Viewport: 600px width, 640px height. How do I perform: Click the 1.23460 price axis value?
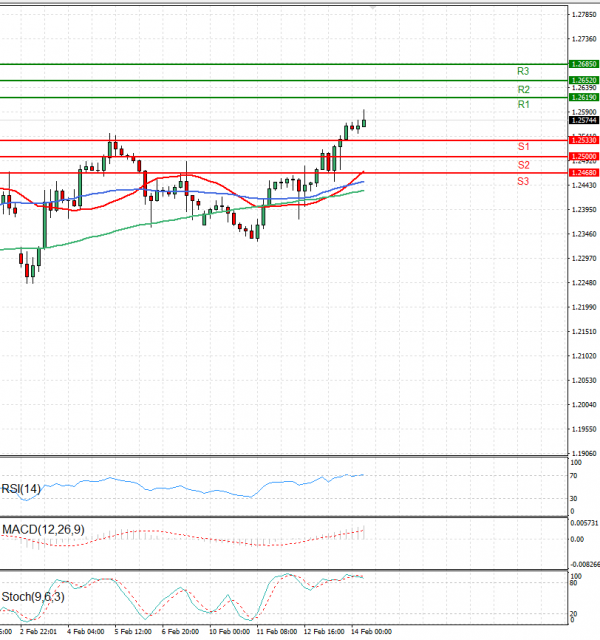point(584,234)
